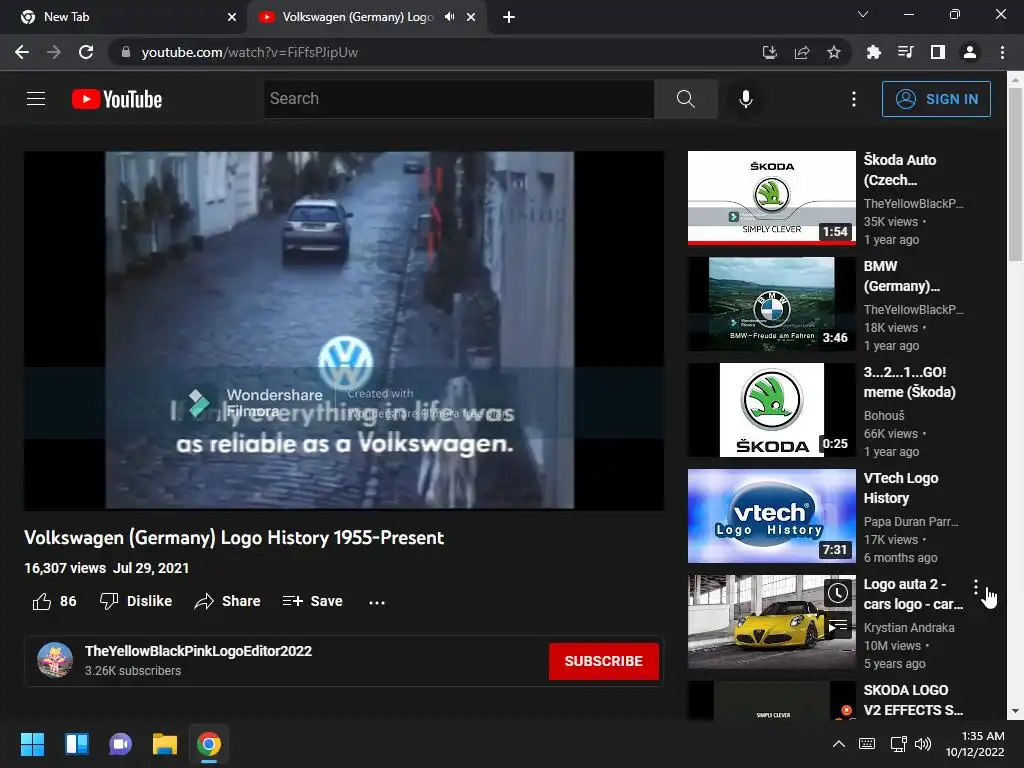Sign in to YouTube
Viewport: 1024px width, 768px height.
click(x=936, y=99)
